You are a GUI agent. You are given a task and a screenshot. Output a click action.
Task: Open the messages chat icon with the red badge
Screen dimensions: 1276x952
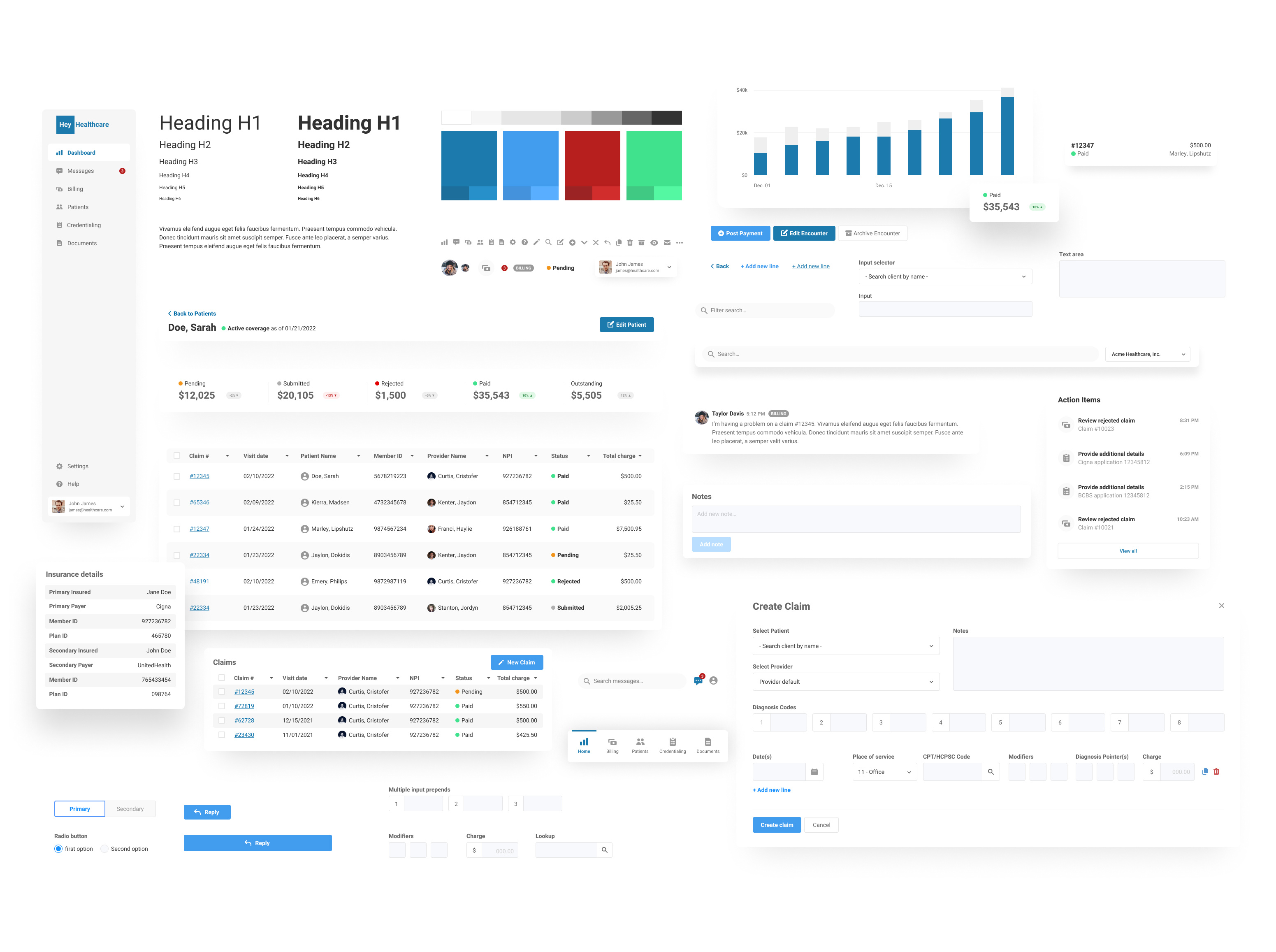698,680
